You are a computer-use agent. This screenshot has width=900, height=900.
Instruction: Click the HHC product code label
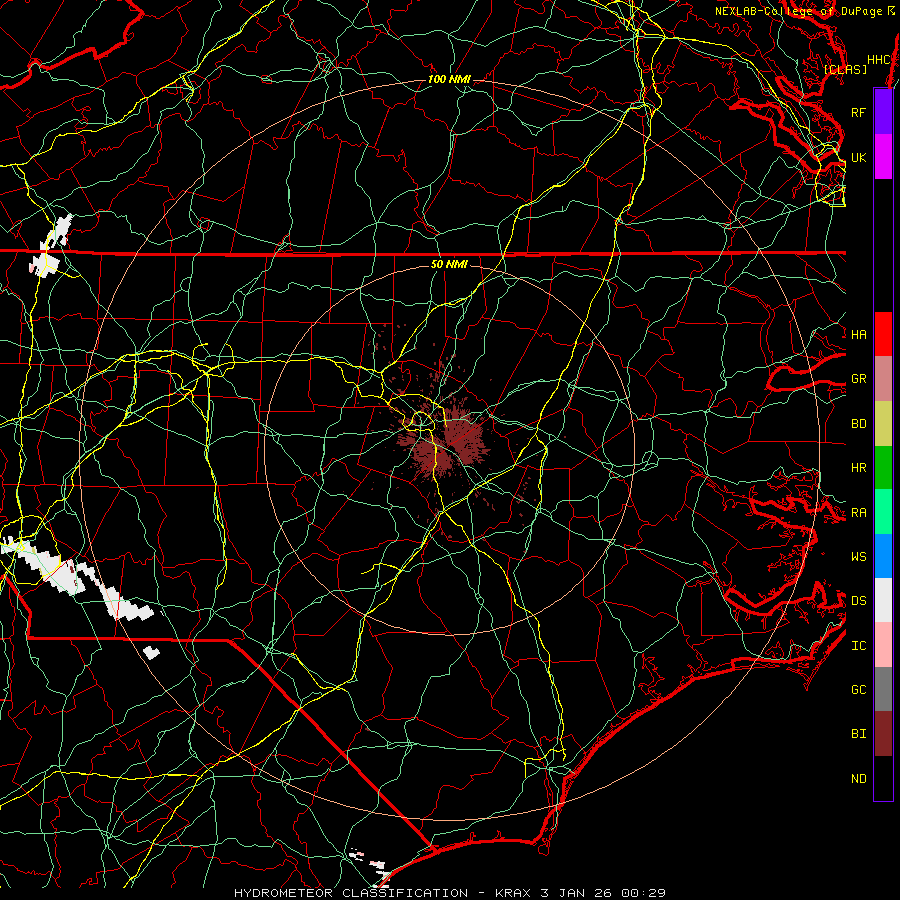(879, 60)
